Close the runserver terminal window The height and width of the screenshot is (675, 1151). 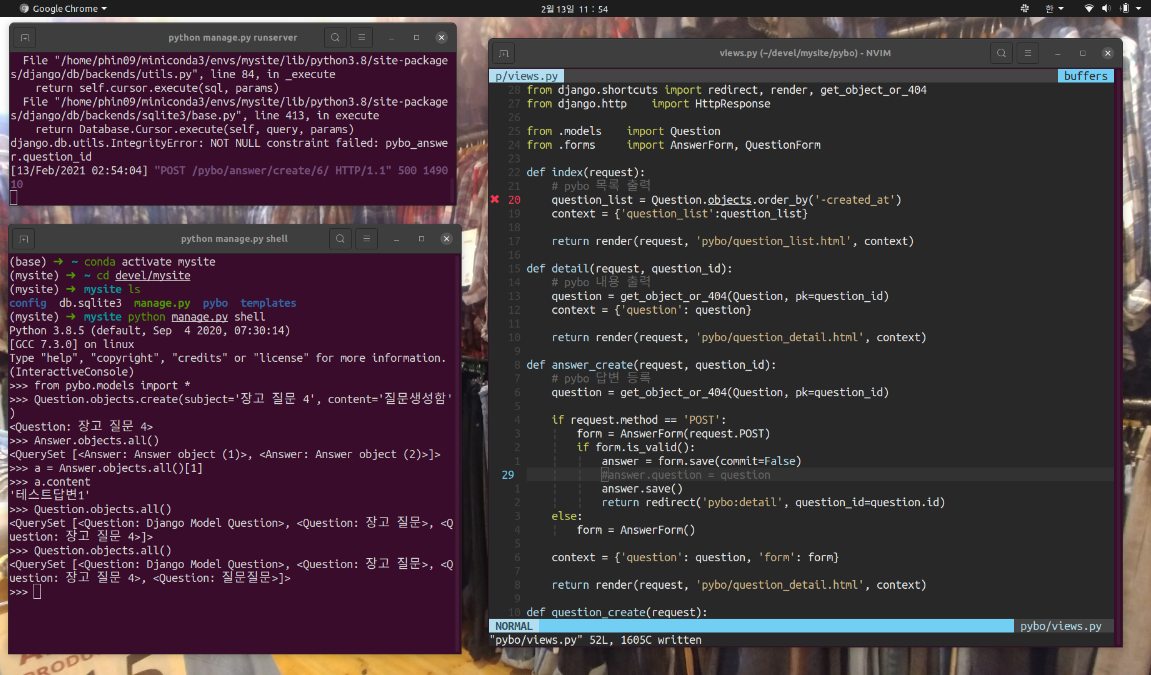(x=441, y=37)
